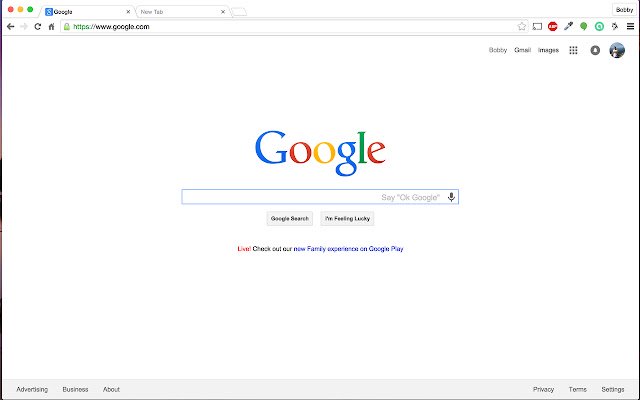Image resolution: width=640 pixels, height=400 pixels.
Task: Click the forward navigation arrow
Action: [24, 27]
